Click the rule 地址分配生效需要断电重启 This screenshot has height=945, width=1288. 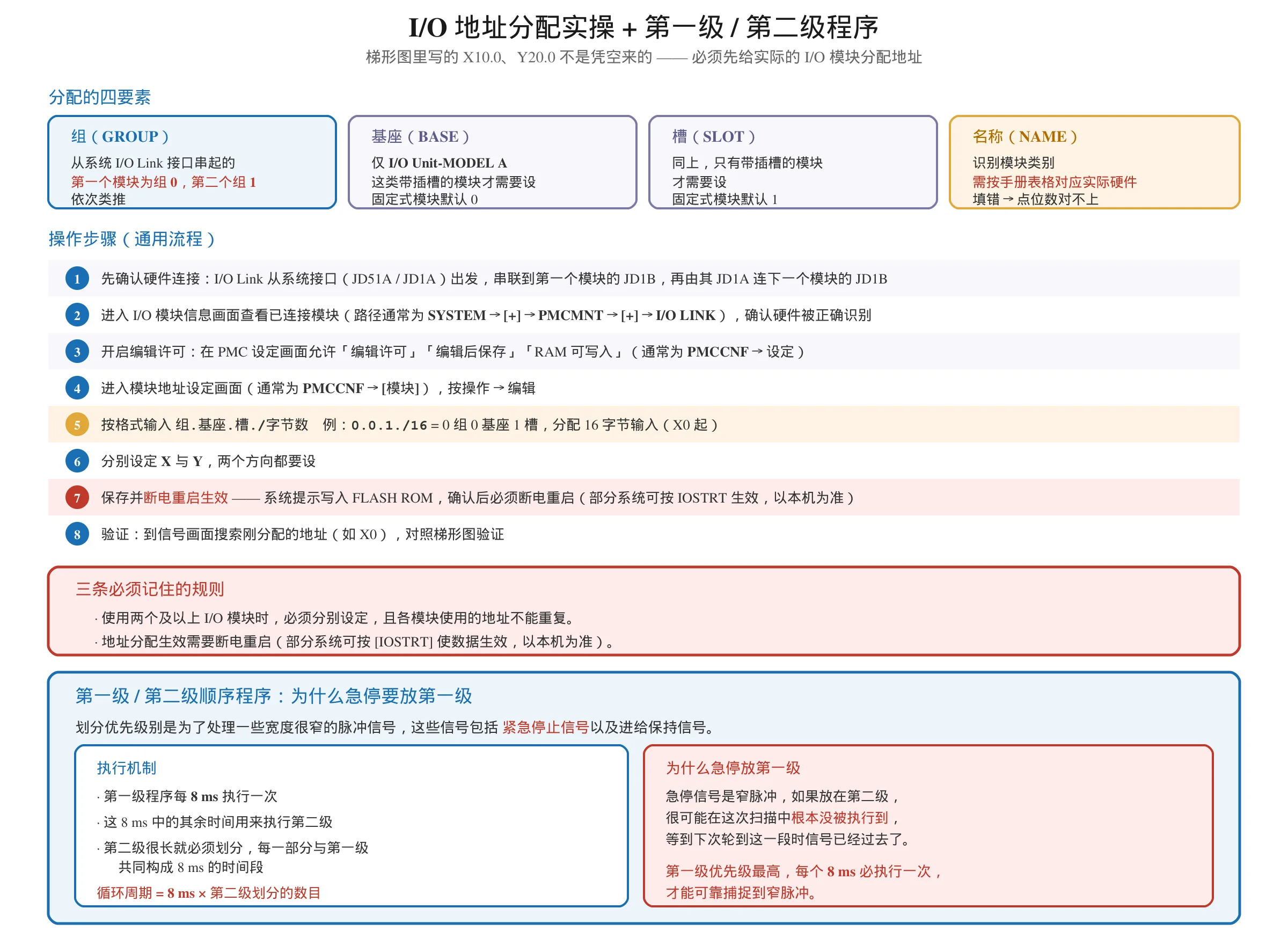[x=354, y=642]
